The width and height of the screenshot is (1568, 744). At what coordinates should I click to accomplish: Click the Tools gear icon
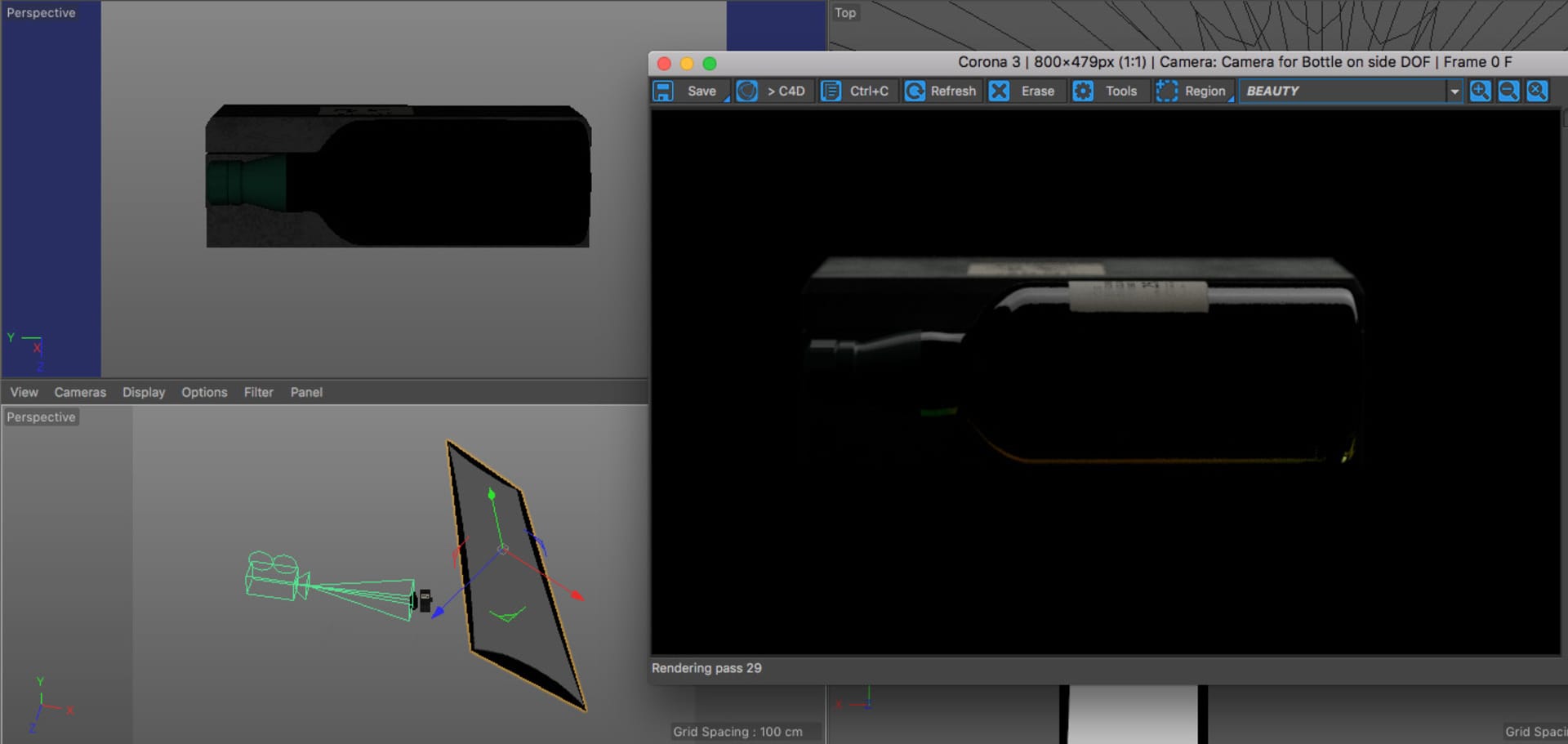1083,91
